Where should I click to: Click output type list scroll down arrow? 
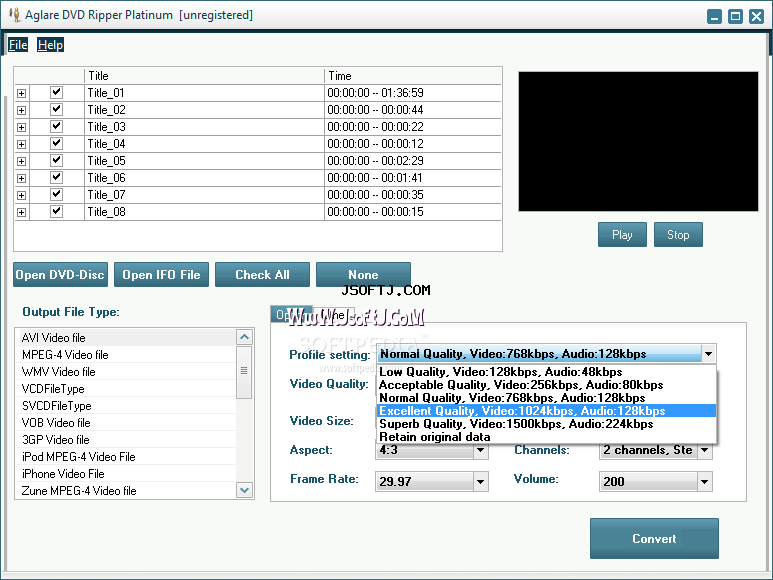click(x=245, y=490)
